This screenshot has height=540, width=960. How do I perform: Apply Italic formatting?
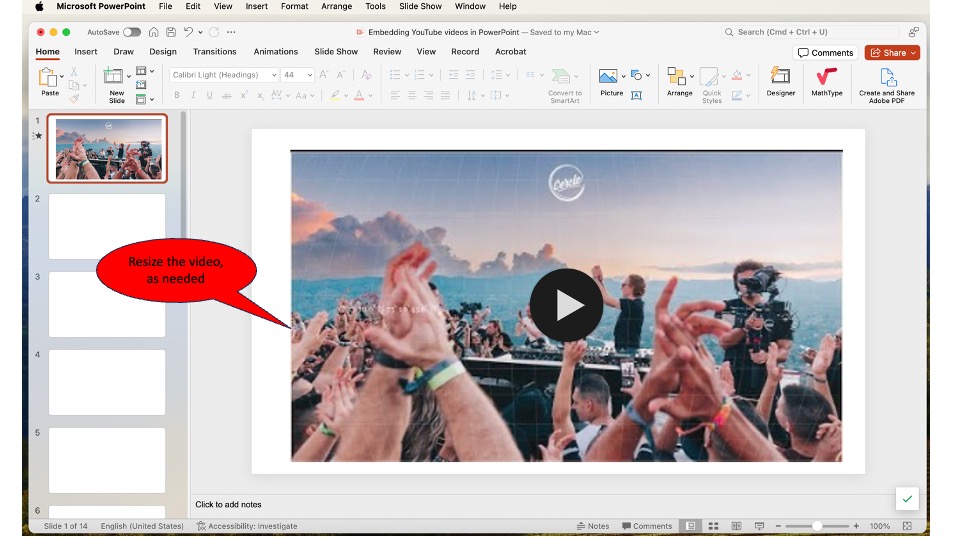click(x=193, y=95)
